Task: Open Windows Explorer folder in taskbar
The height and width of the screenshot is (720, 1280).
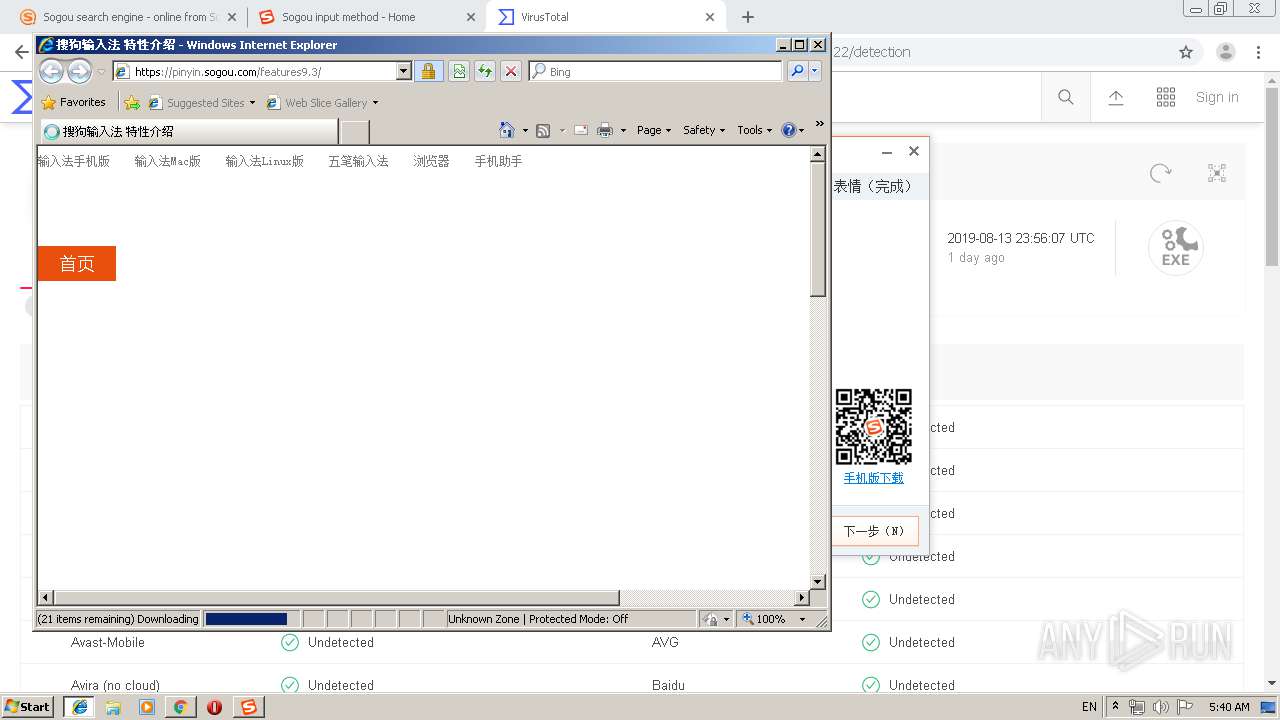Action: pyautogui.click(x=113, y=707)
